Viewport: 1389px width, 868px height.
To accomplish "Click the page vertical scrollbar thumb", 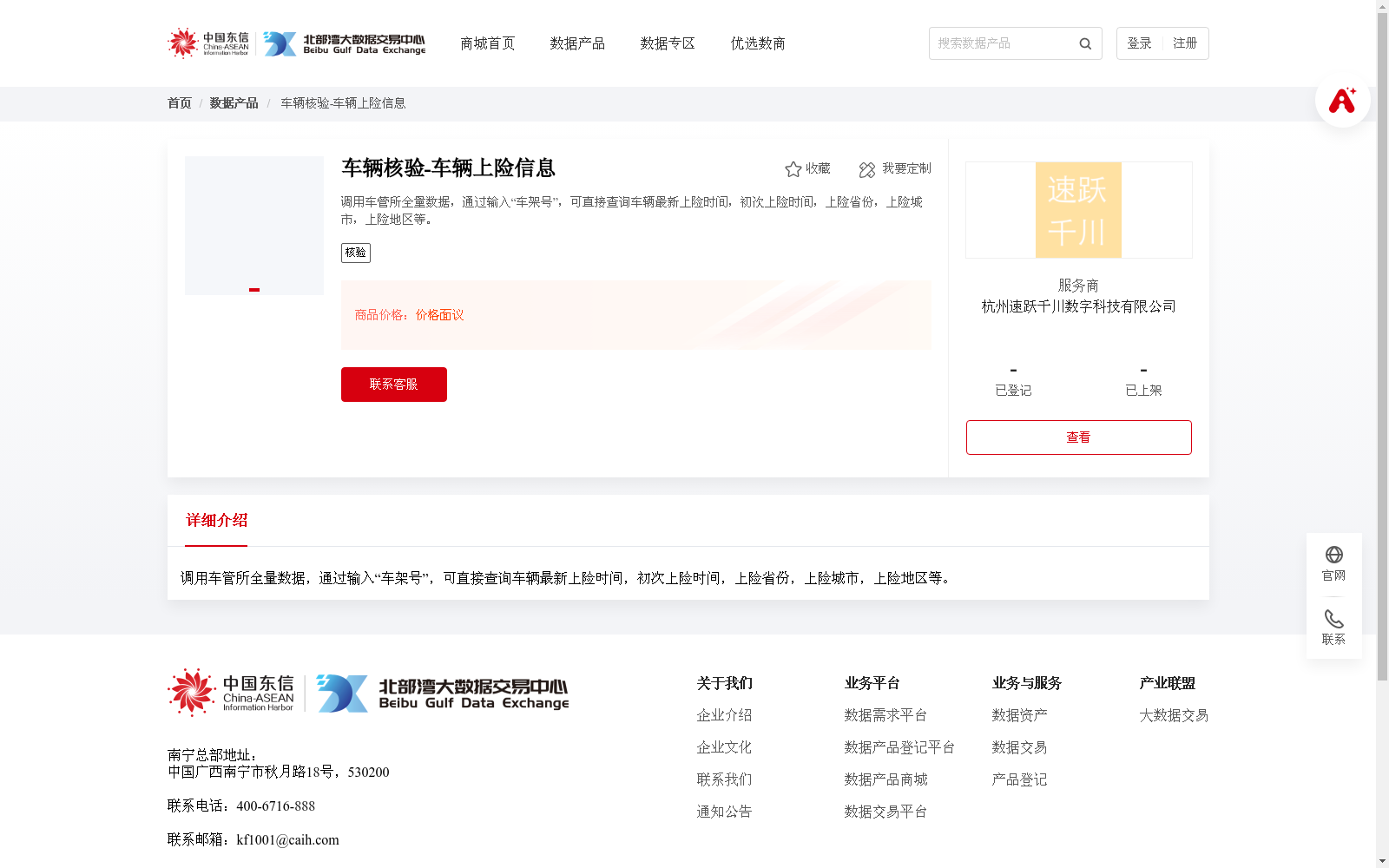I will (1382, 347).
